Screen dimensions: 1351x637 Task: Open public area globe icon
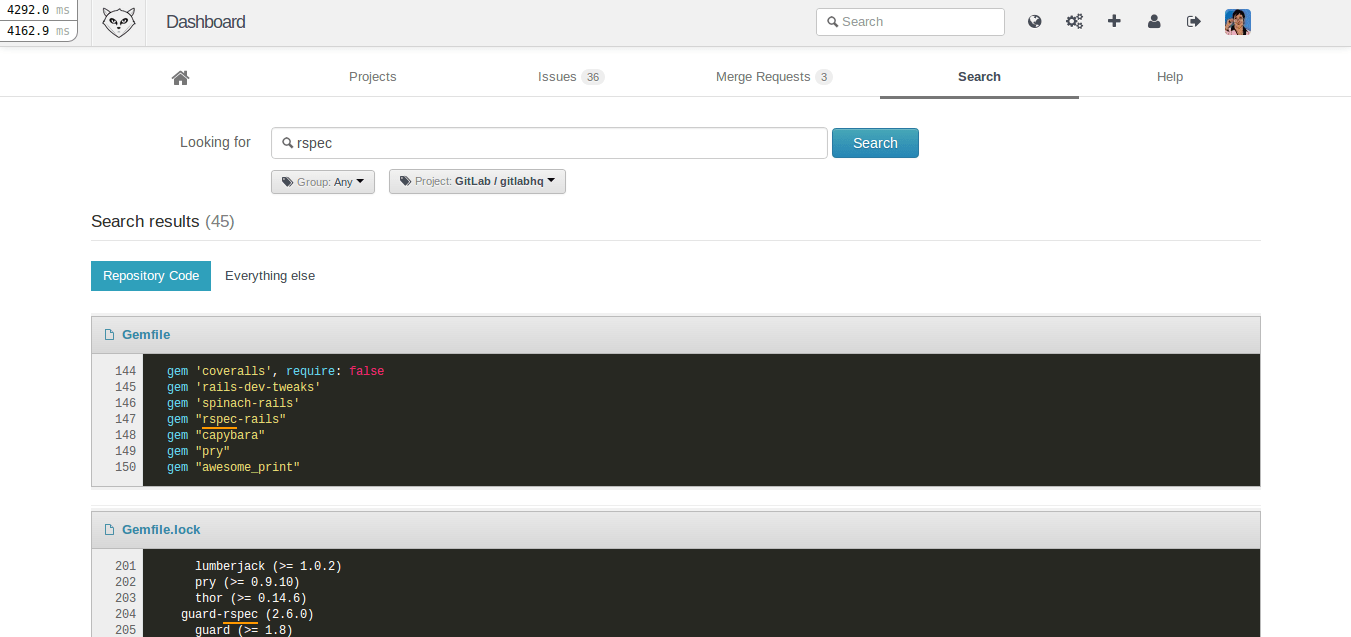tap(1035, 21)
